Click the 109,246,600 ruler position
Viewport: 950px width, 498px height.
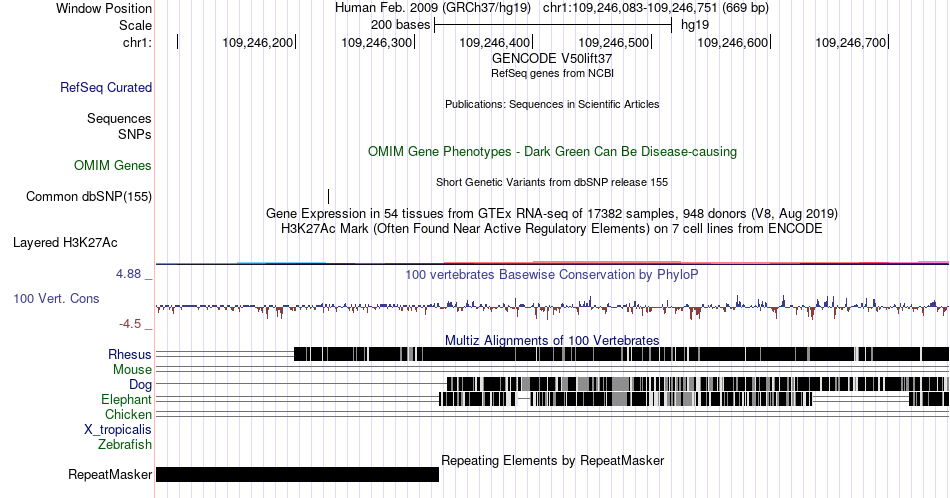point(732,42)
